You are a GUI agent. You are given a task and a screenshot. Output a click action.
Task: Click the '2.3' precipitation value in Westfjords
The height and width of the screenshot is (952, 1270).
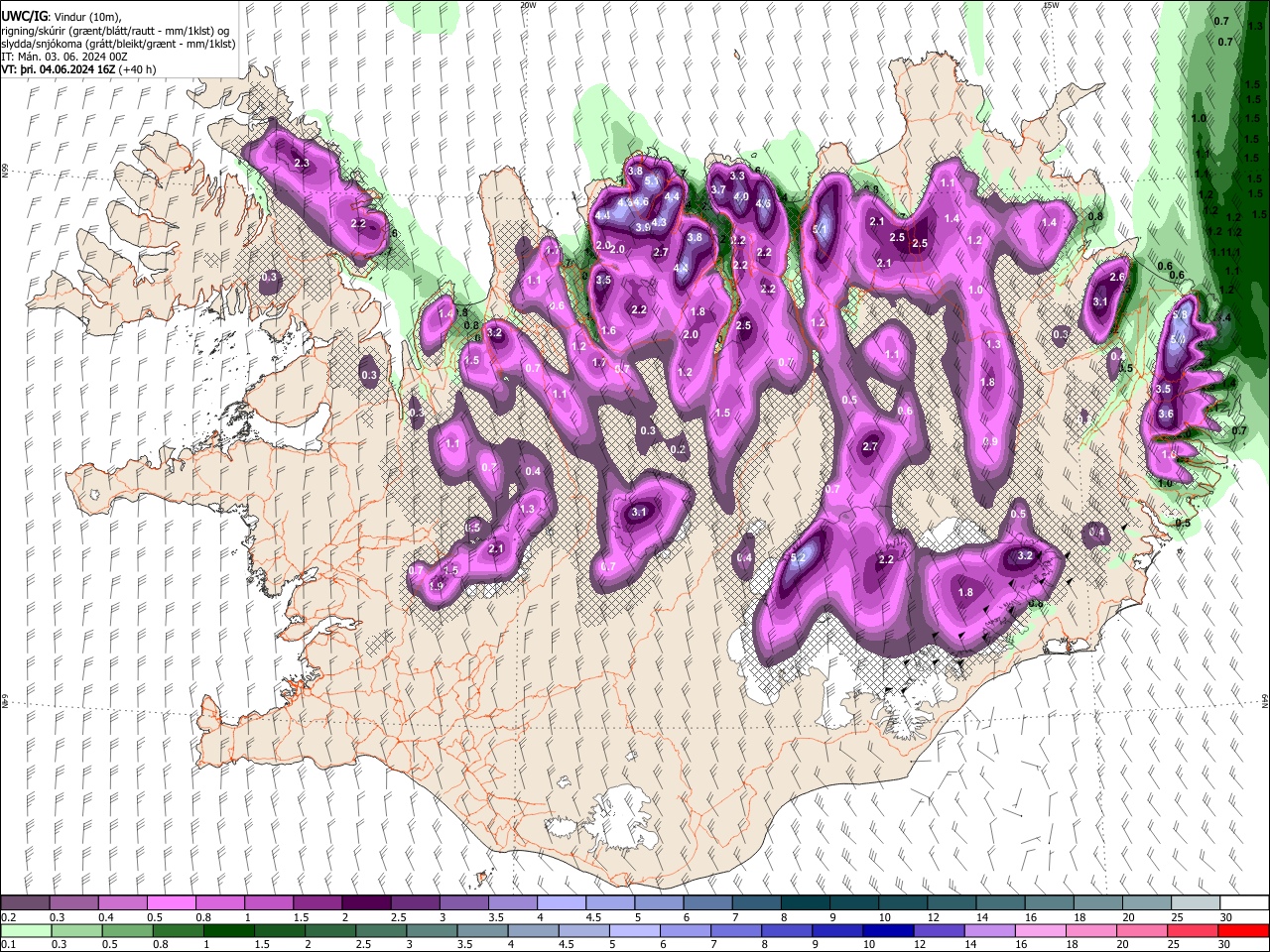(302, 163)
